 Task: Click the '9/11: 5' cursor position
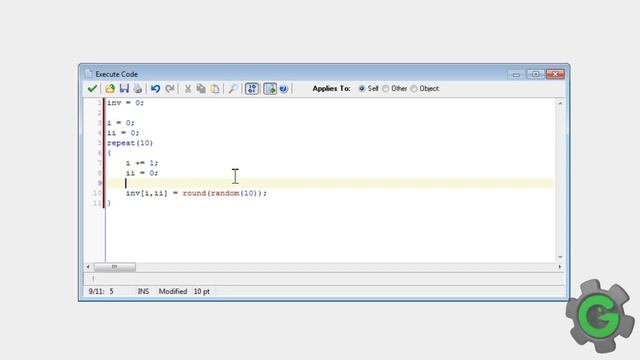(101, 291)
